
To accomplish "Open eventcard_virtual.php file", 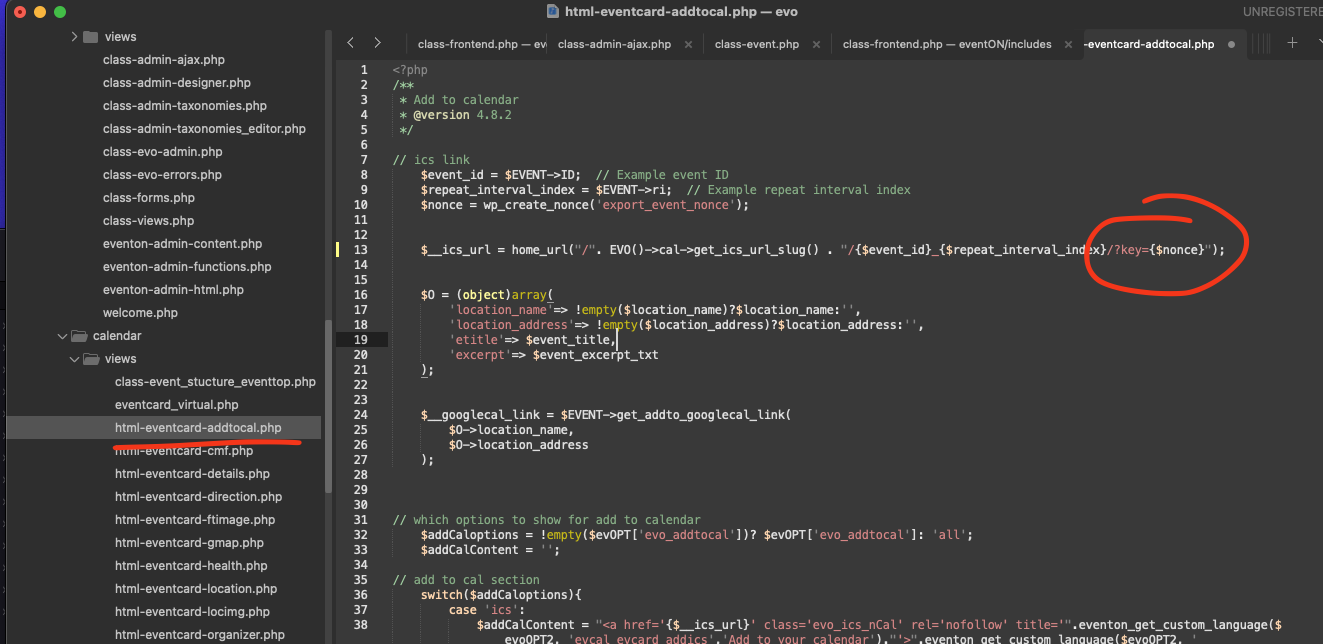I will (177, 405).
